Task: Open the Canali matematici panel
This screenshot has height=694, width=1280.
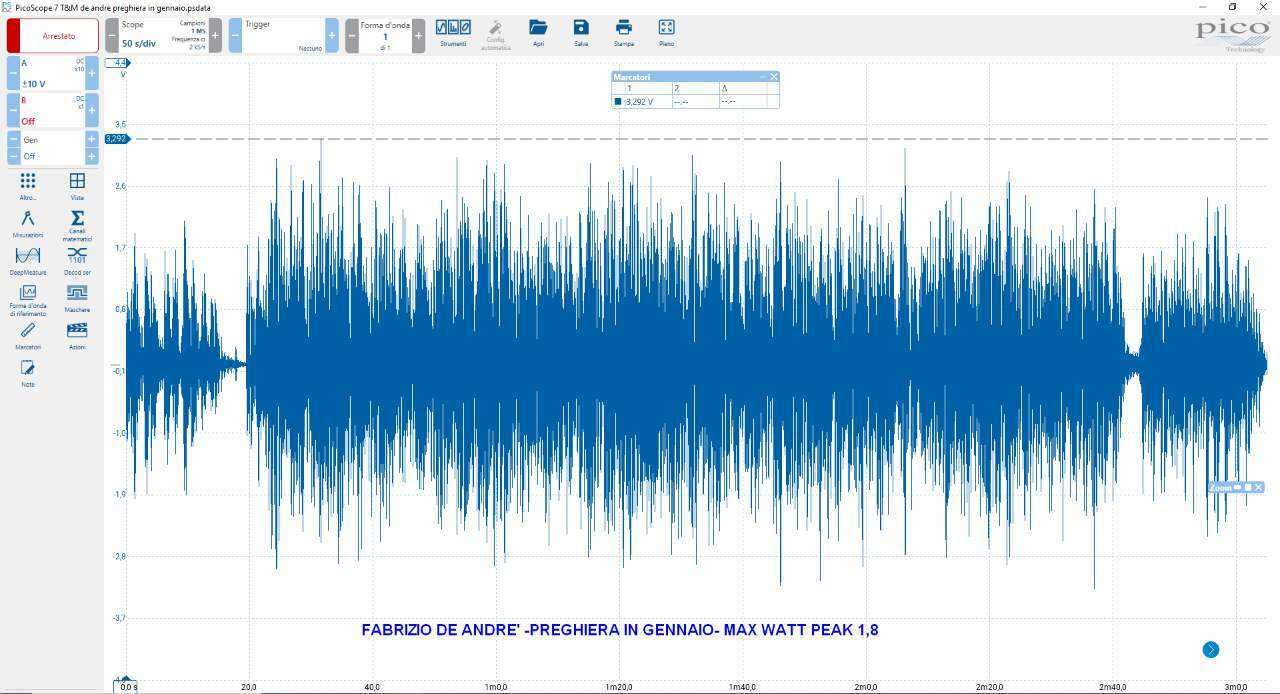Action: 77,225
